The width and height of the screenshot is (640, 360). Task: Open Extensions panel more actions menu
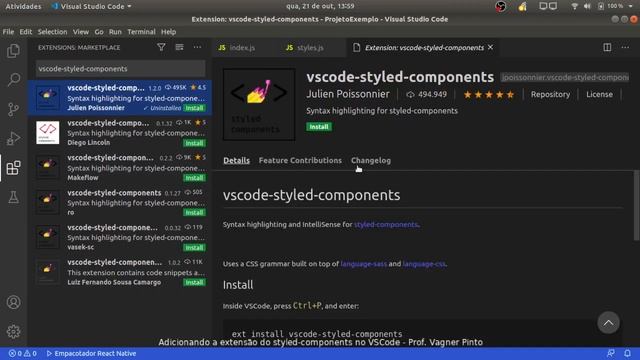coord(197,47)
